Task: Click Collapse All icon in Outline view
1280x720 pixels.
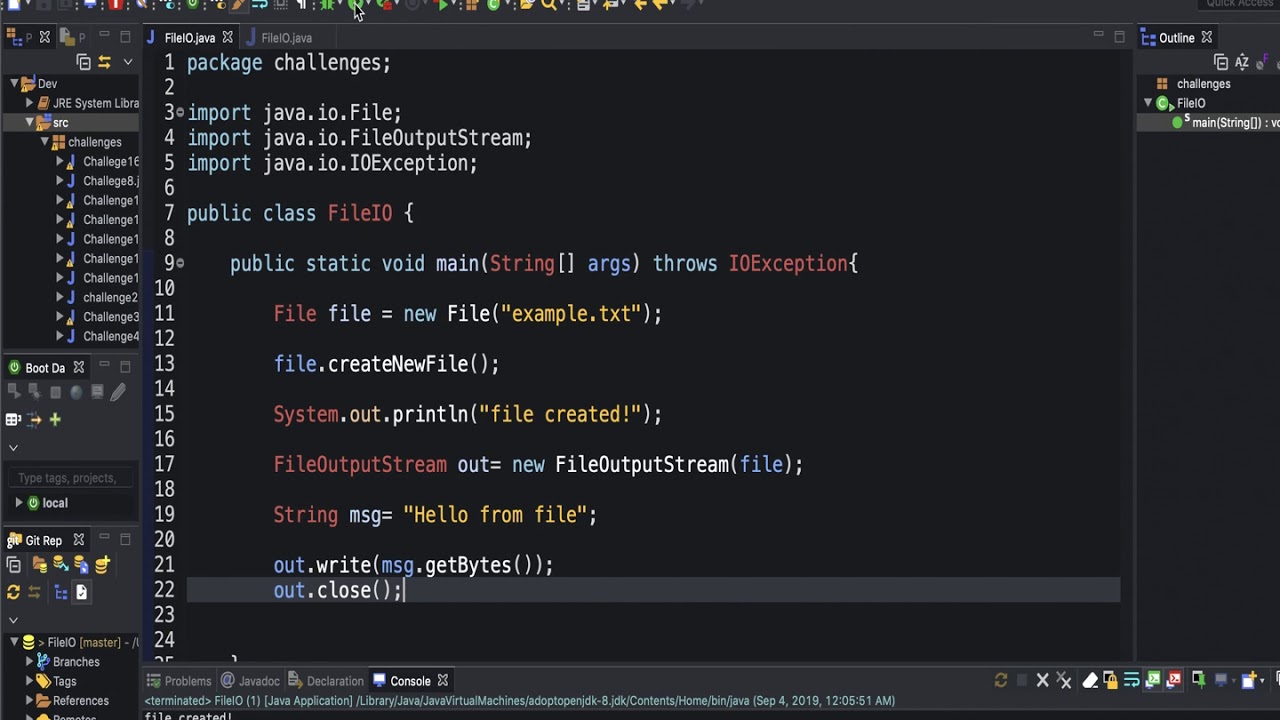Action: (x=1220, y=62)
